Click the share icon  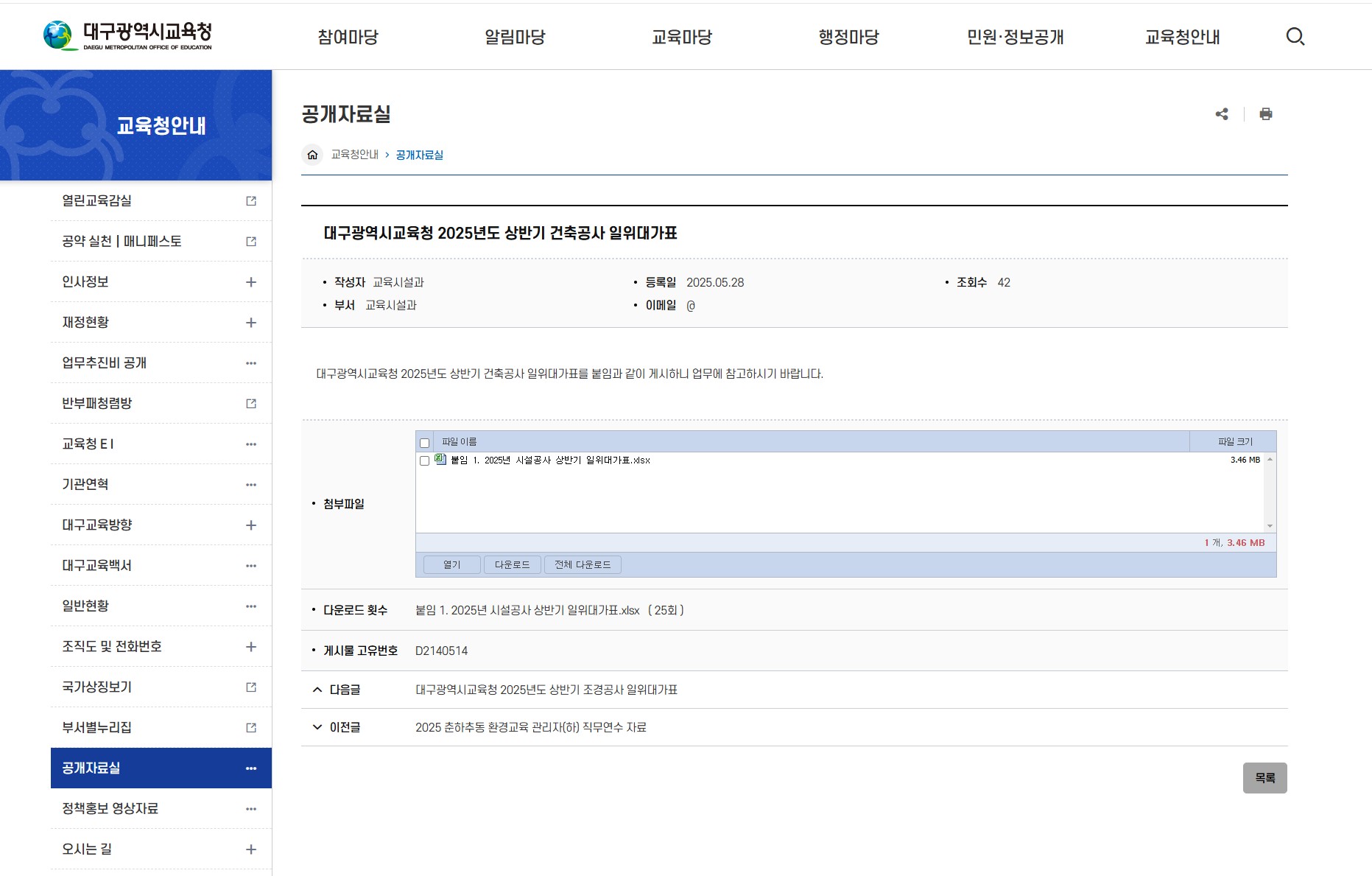coord(1222,114)
